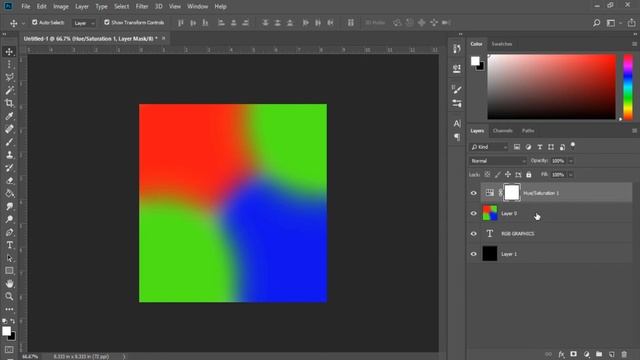Viewport: 640px width, 360px height.
Task: Open the Color panel menu
Action: [634, 44]
